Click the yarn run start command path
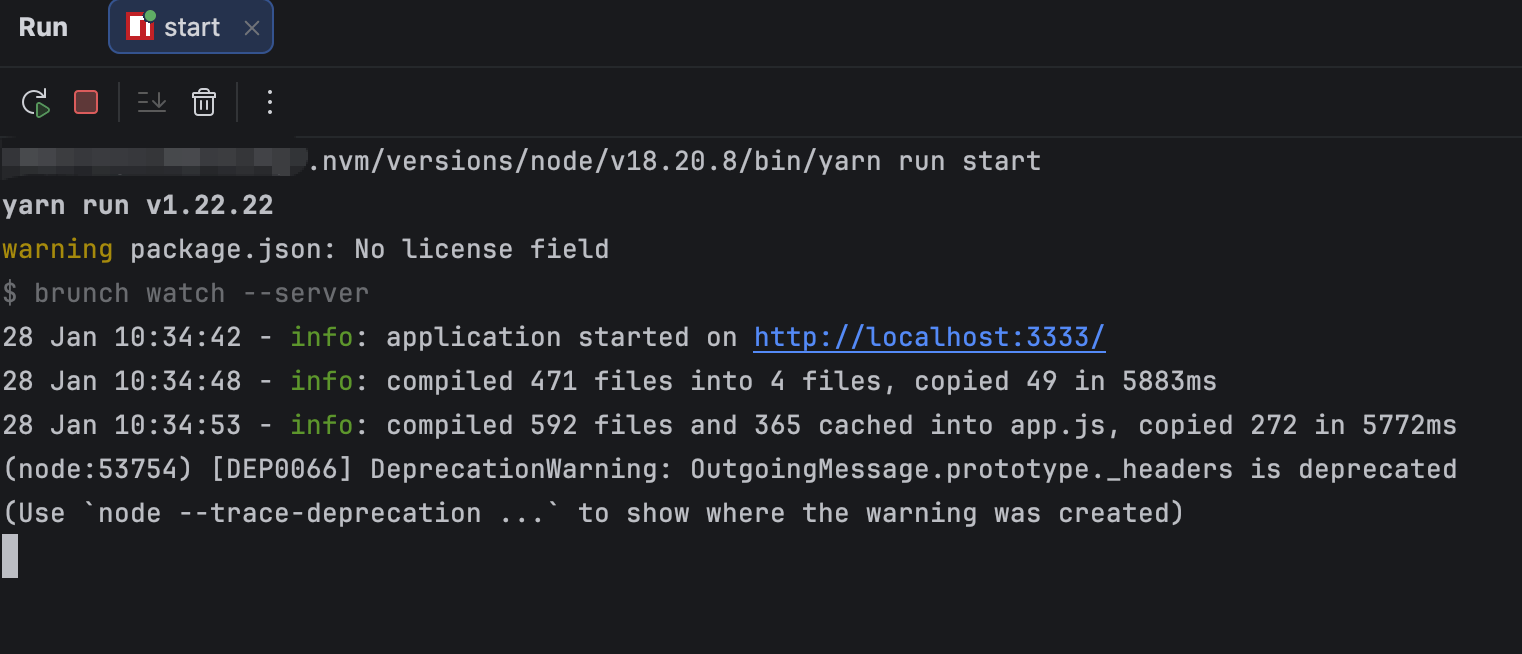The width and height of the screenshot is (1522, 654). [675, 161]
